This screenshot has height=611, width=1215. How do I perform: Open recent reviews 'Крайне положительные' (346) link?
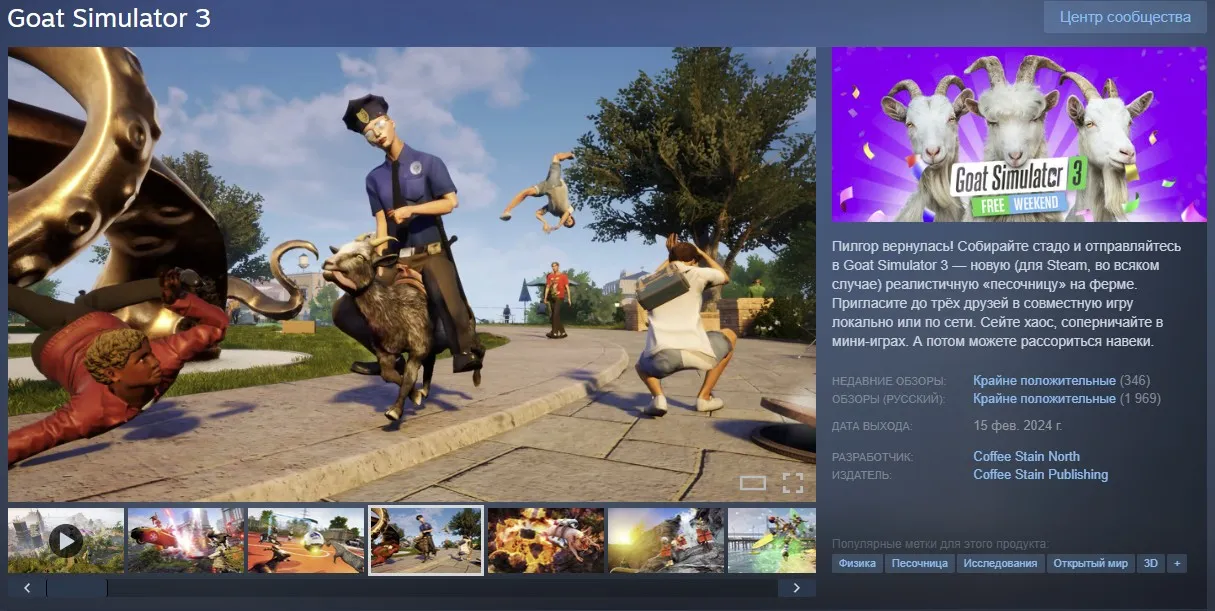(1044, 381)
